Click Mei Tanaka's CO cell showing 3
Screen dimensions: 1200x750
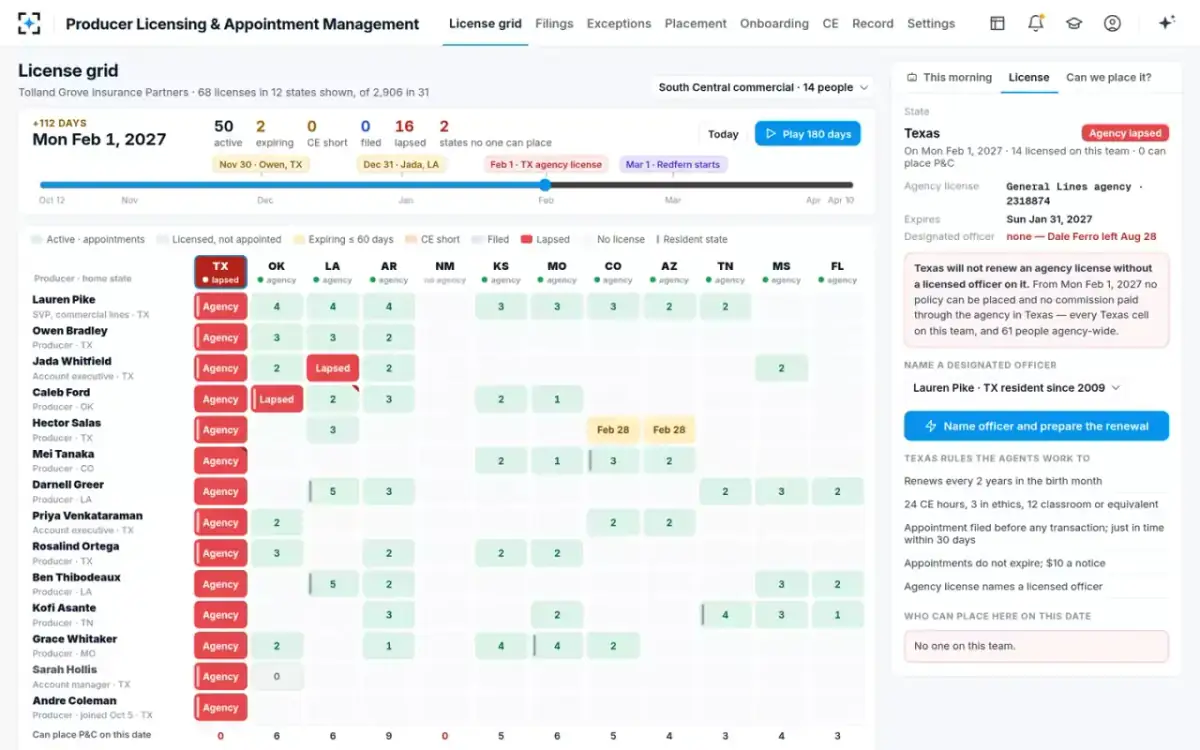point(613,461)
